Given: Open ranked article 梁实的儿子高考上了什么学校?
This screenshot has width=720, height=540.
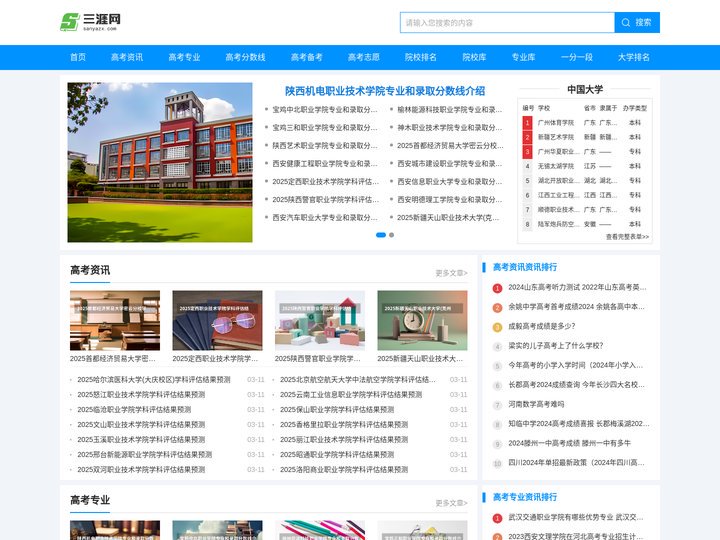Looking at the screenshot, I should 556,346.
